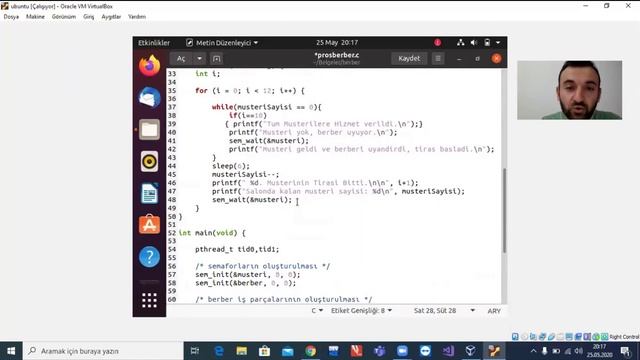Click the presenter webcam thumbnail

point(569,90)
